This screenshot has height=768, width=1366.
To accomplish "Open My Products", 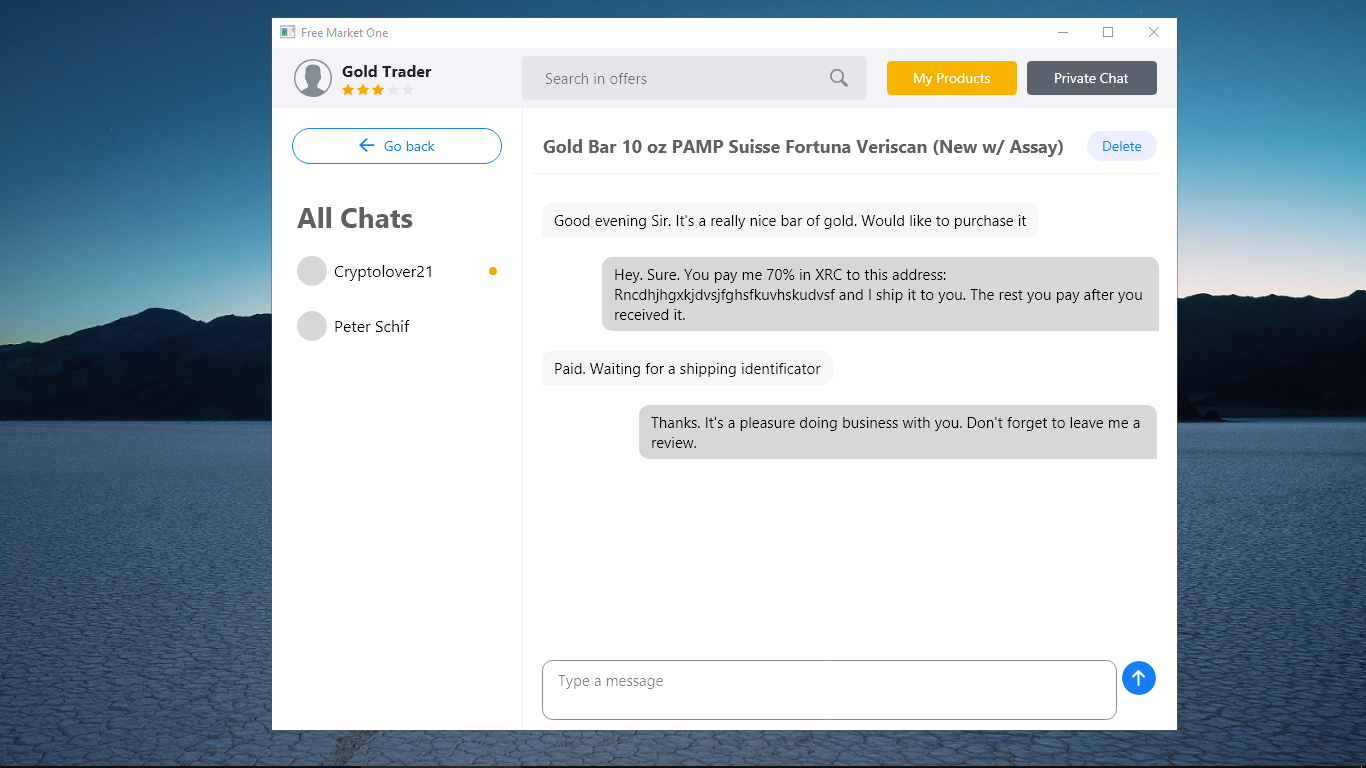I will (x=952, y=78).
